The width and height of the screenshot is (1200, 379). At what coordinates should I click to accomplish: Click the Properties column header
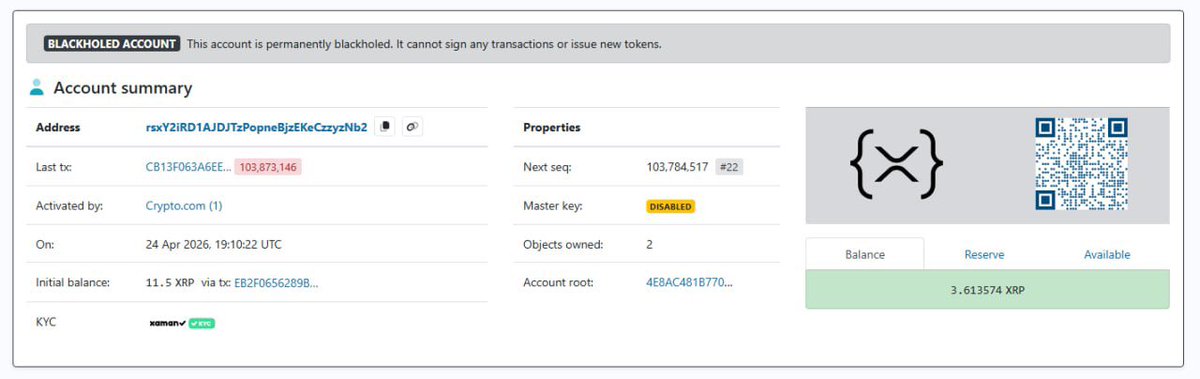pyautogui.click(x=551, y=128)
